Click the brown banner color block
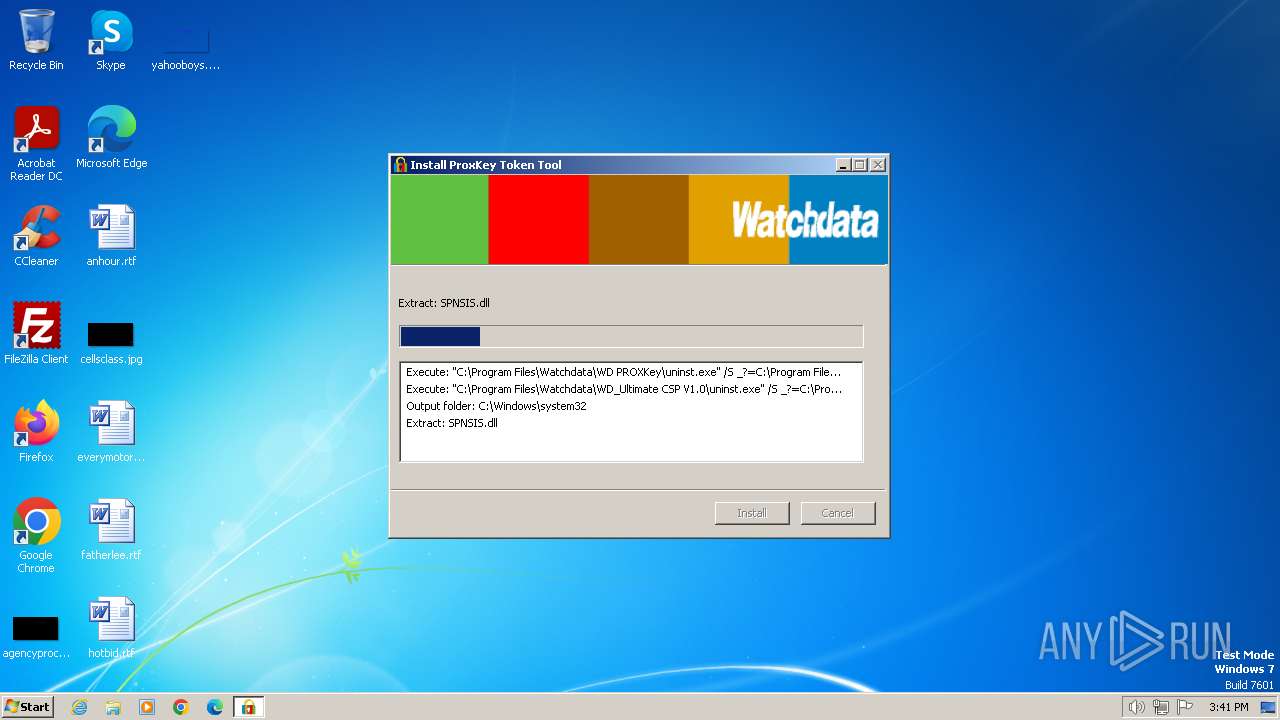The width and height of the screenshot is (1280, 720). coord(638,220)
